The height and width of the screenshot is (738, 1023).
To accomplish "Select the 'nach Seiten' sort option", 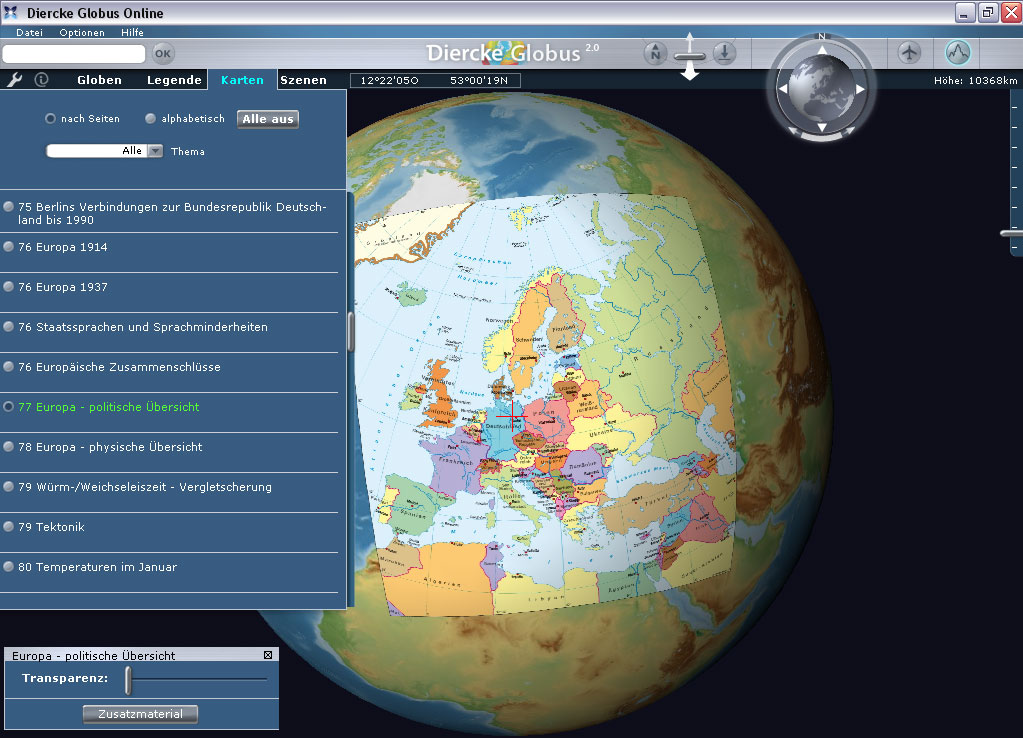I will (x=50, y=119).
